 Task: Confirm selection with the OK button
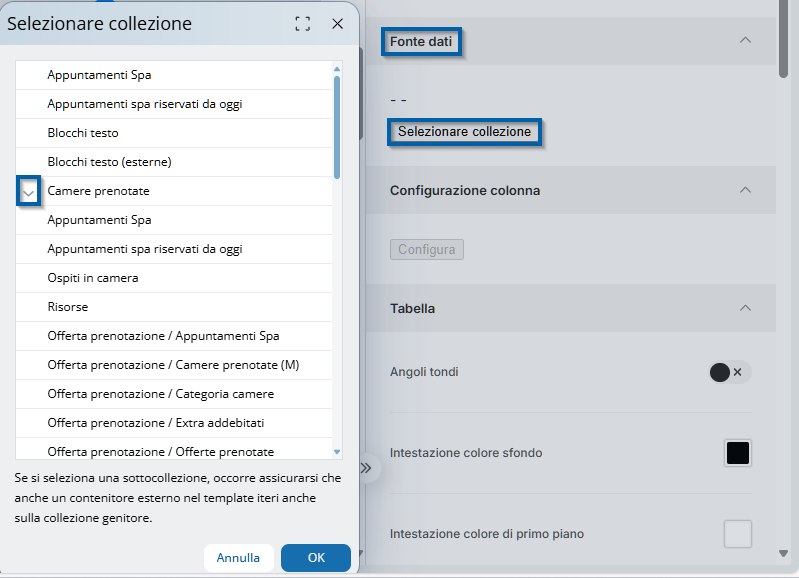click(x=315, y=558)
